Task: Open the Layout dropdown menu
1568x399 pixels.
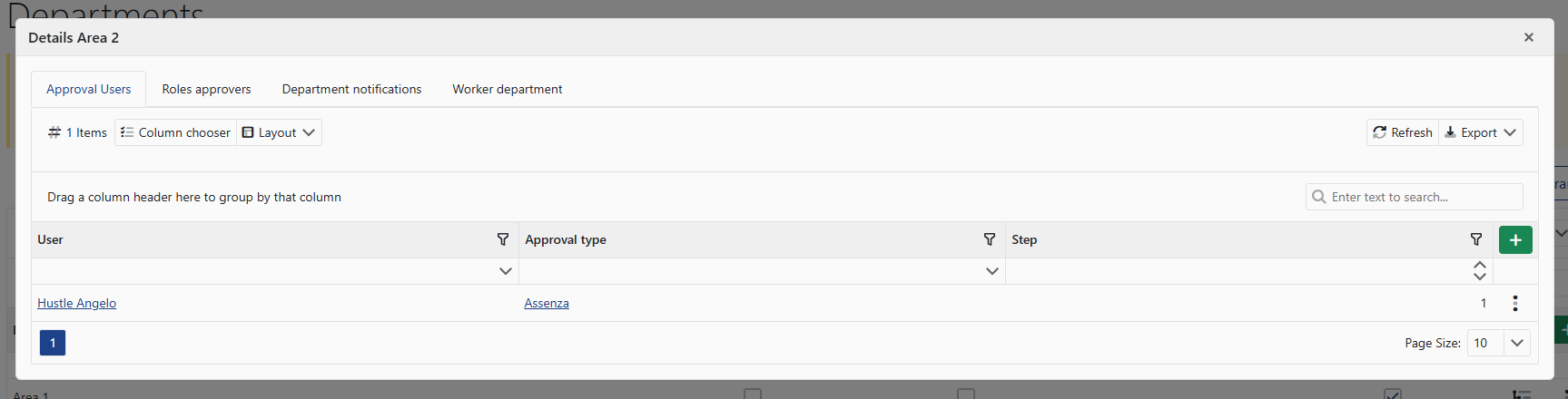Action: click(x=279, y=132)
